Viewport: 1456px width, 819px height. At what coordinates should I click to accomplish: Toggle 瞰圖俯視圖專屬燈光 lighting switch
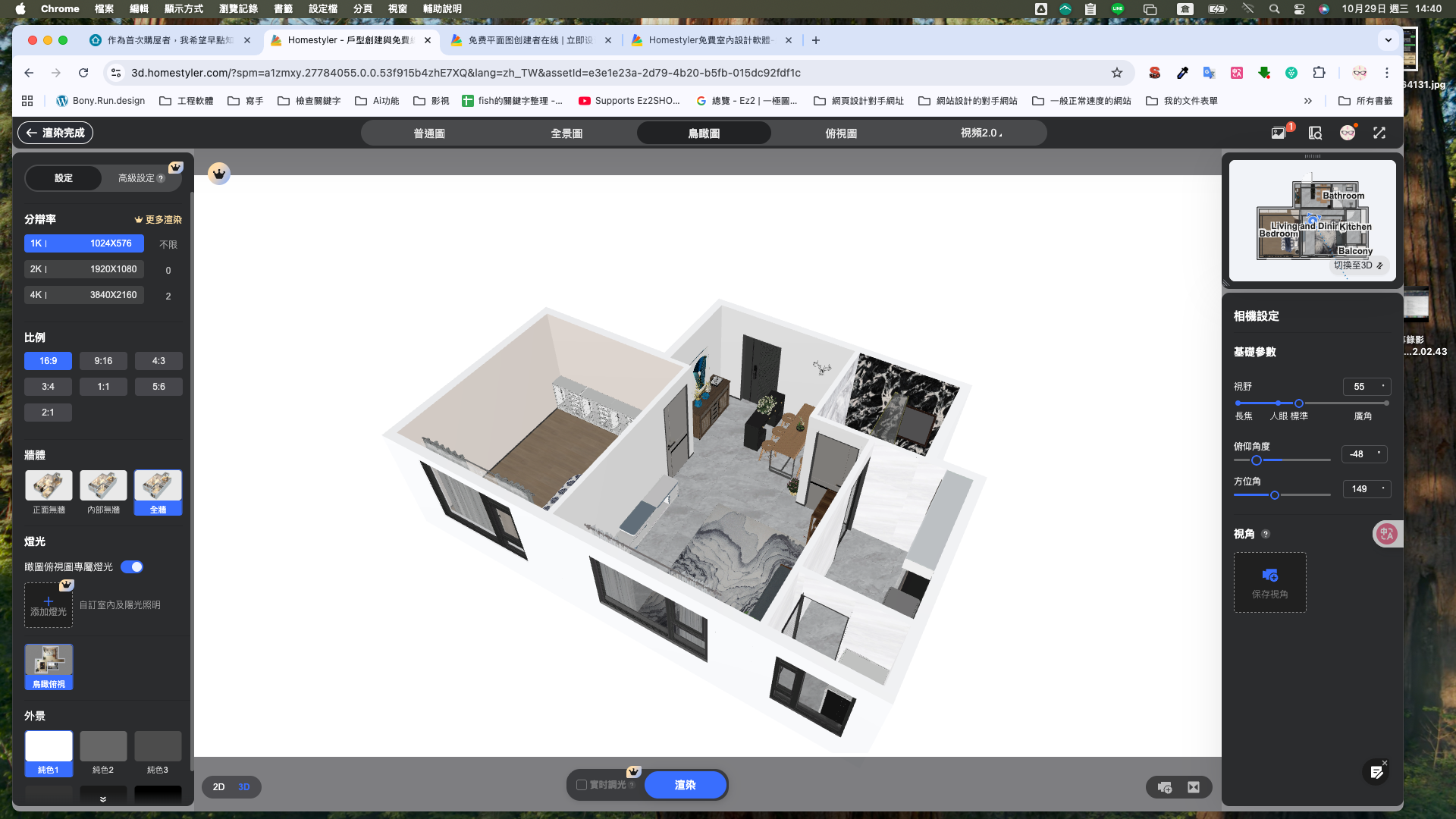coord(132,566)
